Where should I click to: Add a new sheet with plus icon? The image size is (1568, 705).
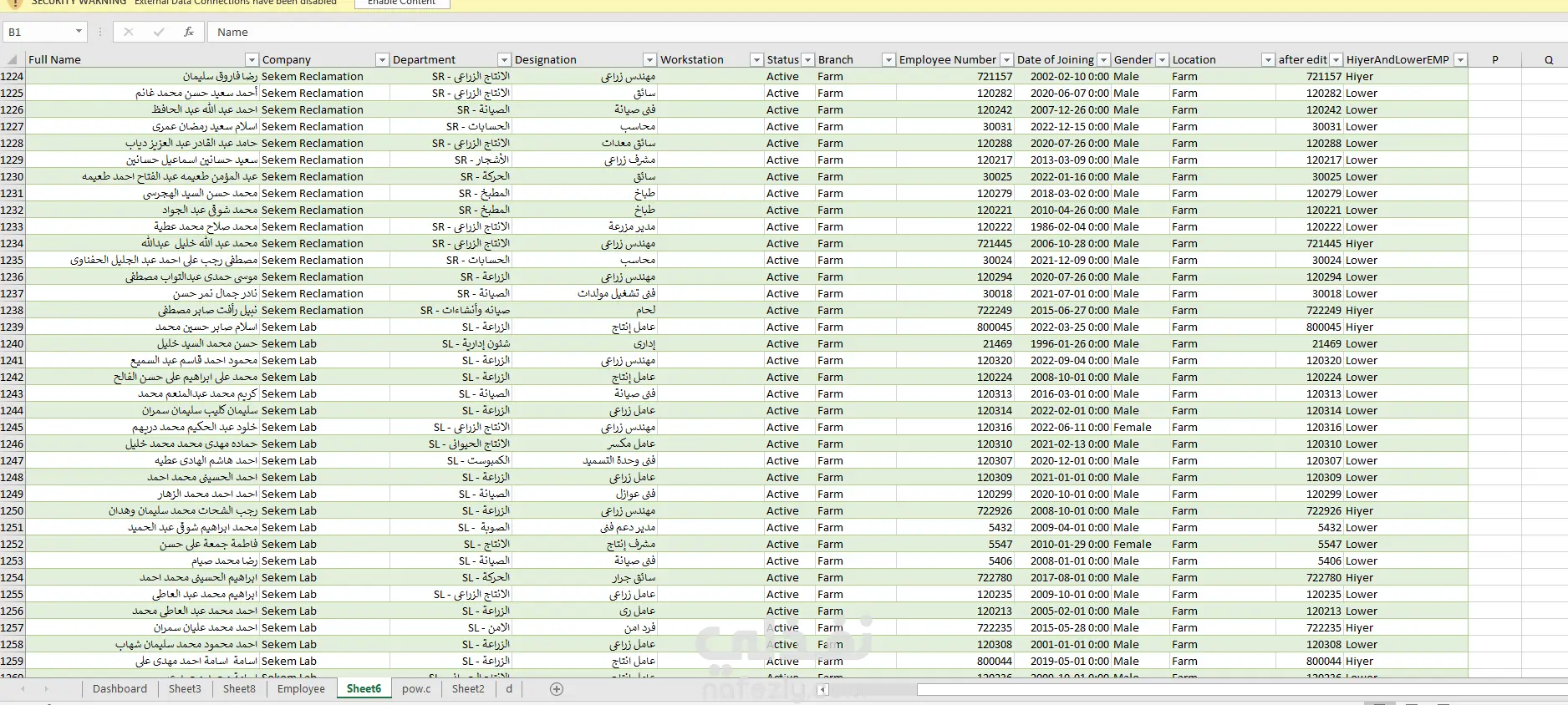click(557, 689)
